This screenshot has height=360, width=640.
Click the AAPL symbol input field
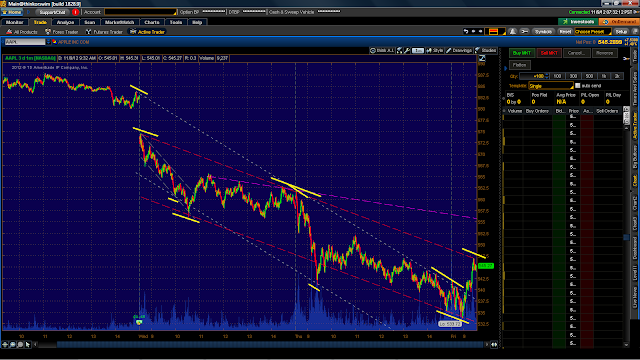pos(25,42)
